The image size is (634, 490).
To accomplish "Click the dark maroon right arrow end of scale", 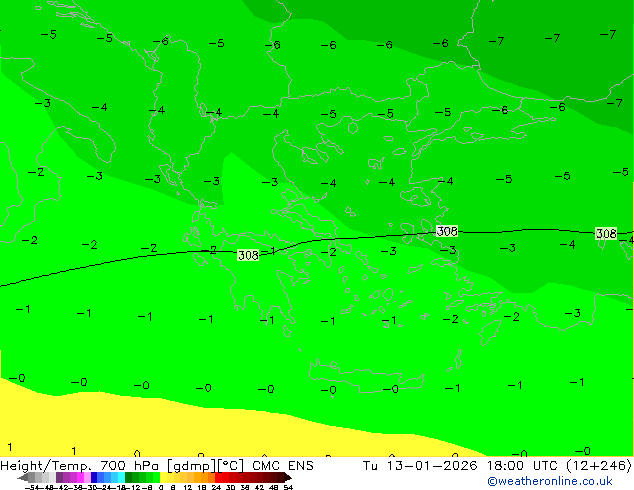I will pyautogui.click(x=288, y=477).
